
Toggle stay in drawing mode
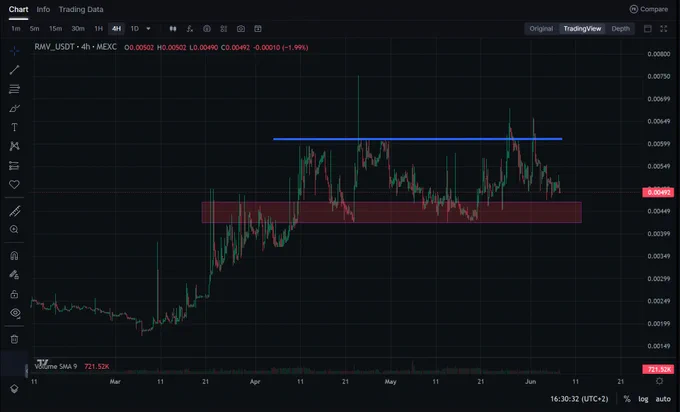click(14, 275)
